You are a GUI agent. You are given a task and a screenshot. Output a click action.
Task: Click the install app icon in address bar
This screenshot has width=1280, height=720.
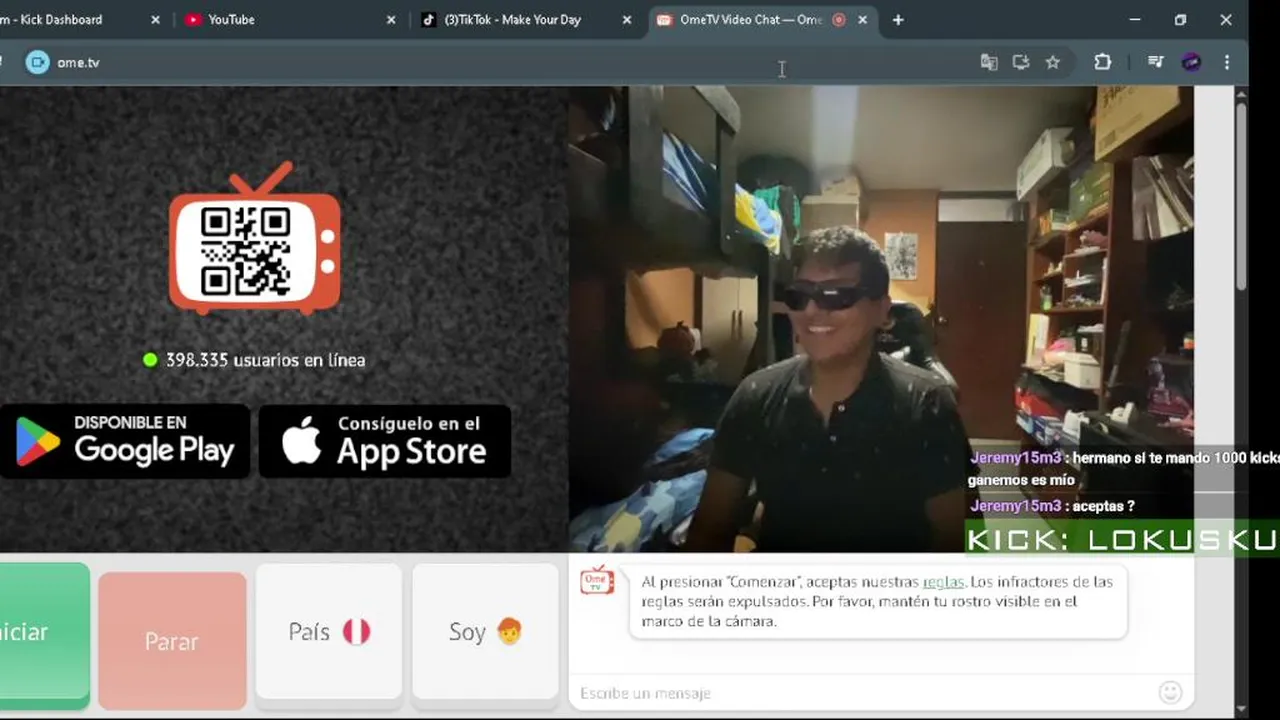pyautogui.click(x=1021, y=62)
